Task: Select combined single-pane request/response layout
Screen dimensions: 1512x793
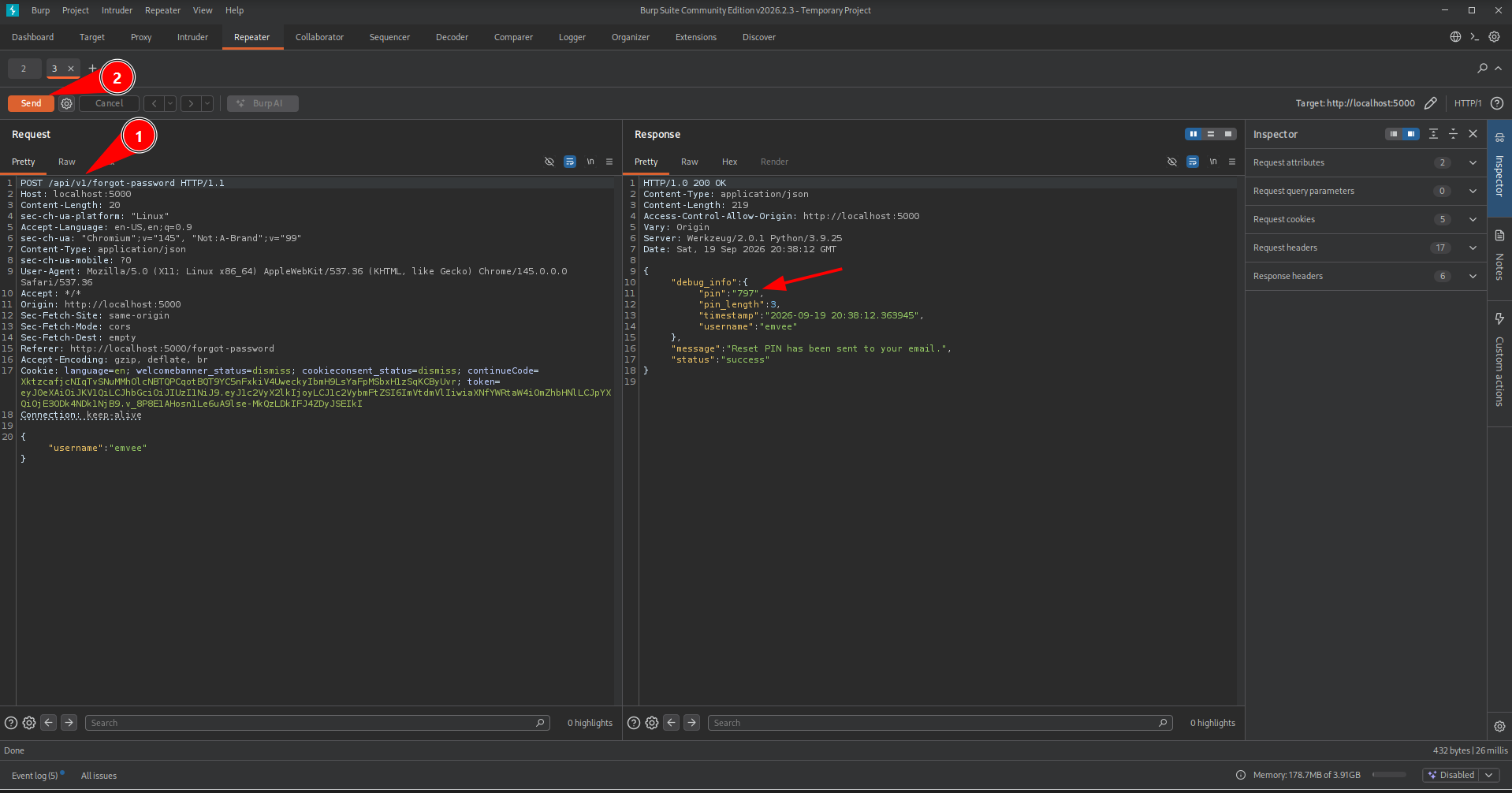Action: [1228, 134]
